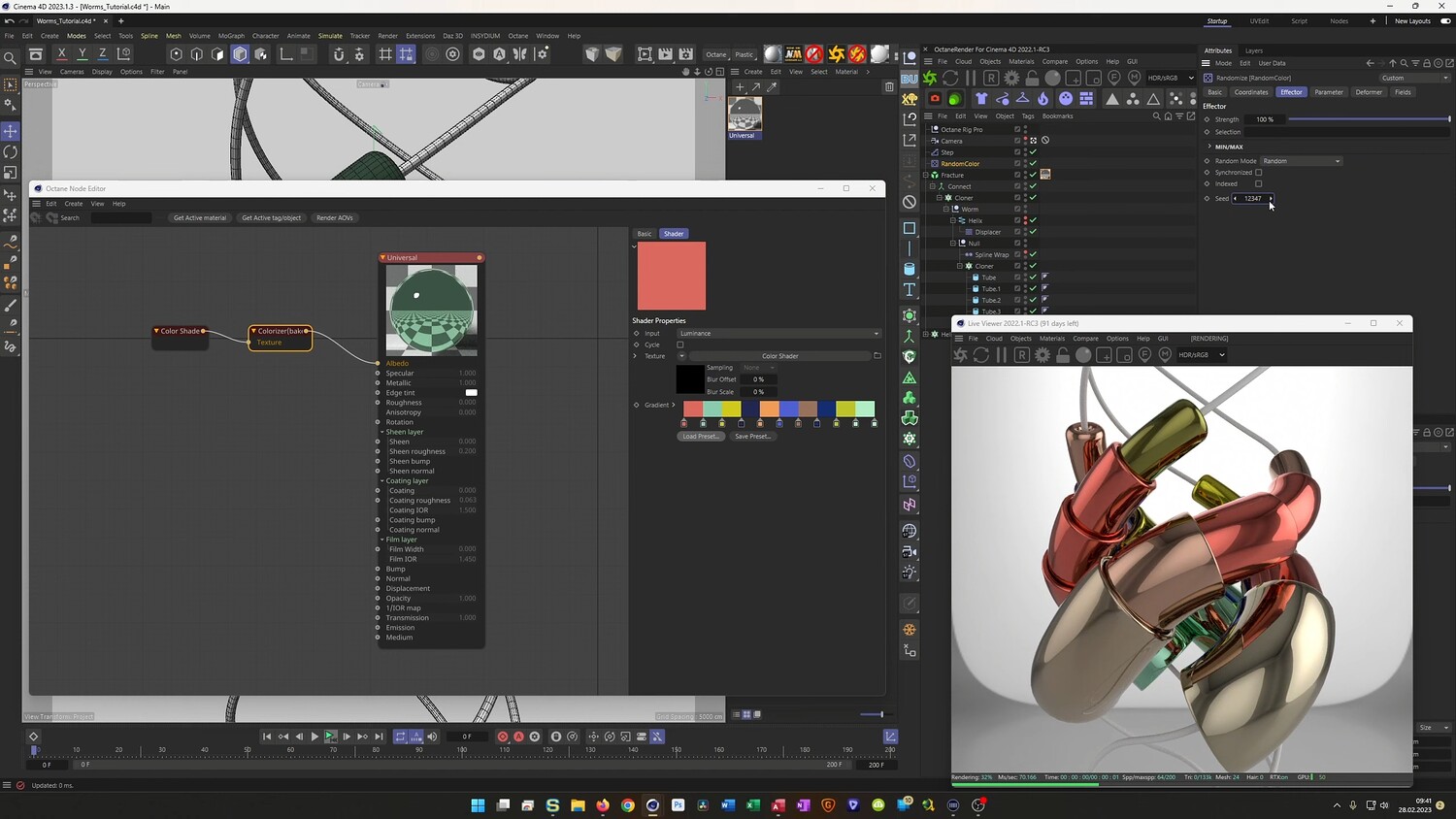Click Get Active material button
This screenshot has width=1456, height=819.
click(x=200, y=218)
